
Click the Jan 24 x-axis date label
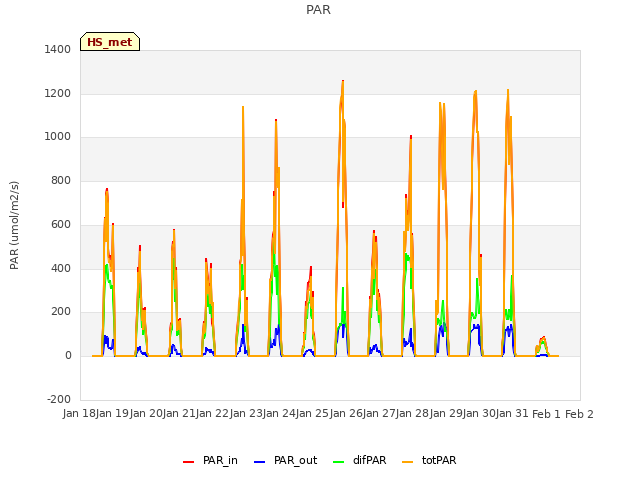(x=279, y=414)
